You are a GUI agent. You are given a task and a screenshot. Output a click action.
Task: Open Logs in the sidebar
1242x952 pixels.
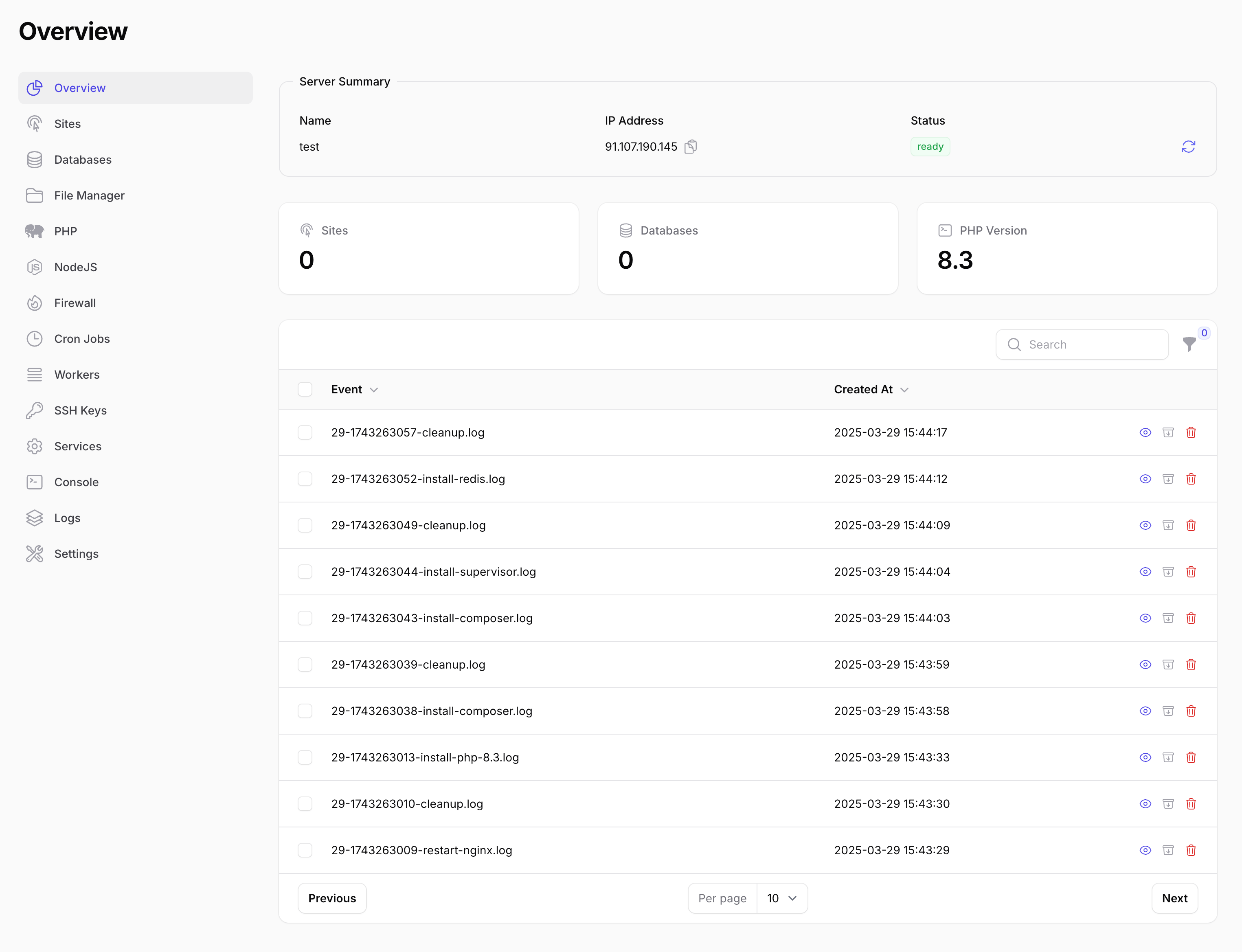point(136,518)
